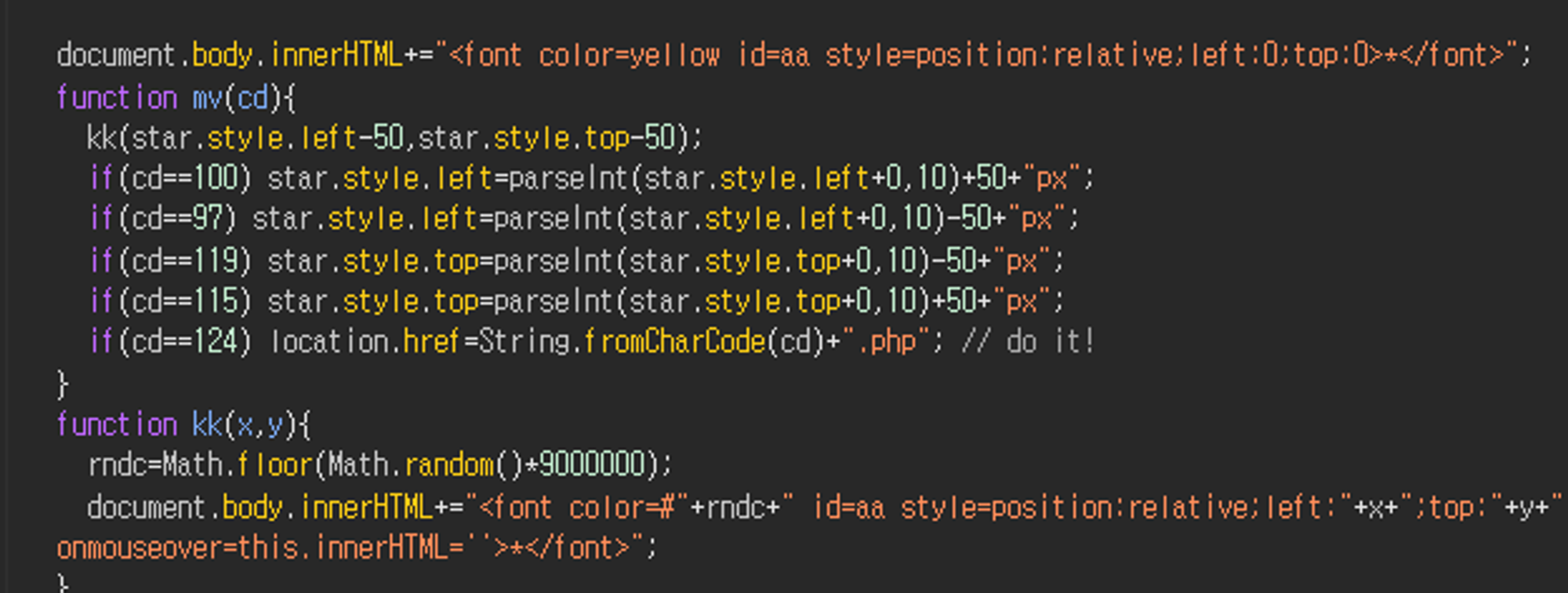This screenshot has height=593, width=1568.
Task: Click the number '9000000'
Action: click(591, 465)
